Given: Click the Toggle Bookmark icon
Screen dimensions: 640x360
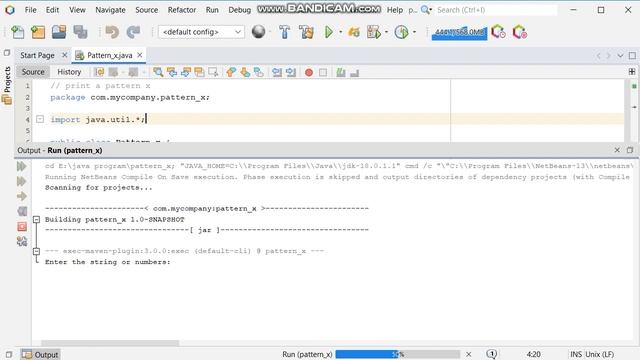Looking at the screenshot, I should (x=258, y=72).
